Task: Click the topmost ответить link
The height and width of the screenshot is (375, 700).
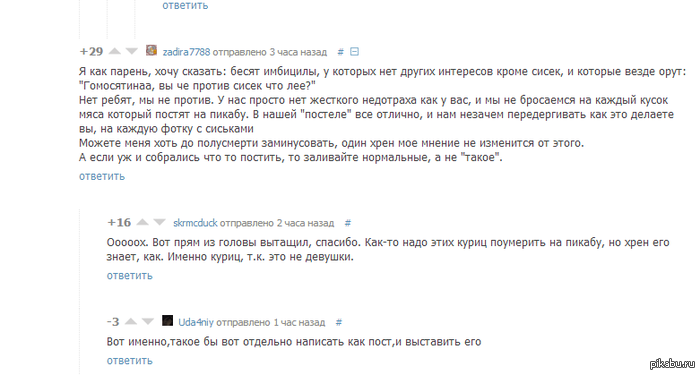Action: (185, 5)
